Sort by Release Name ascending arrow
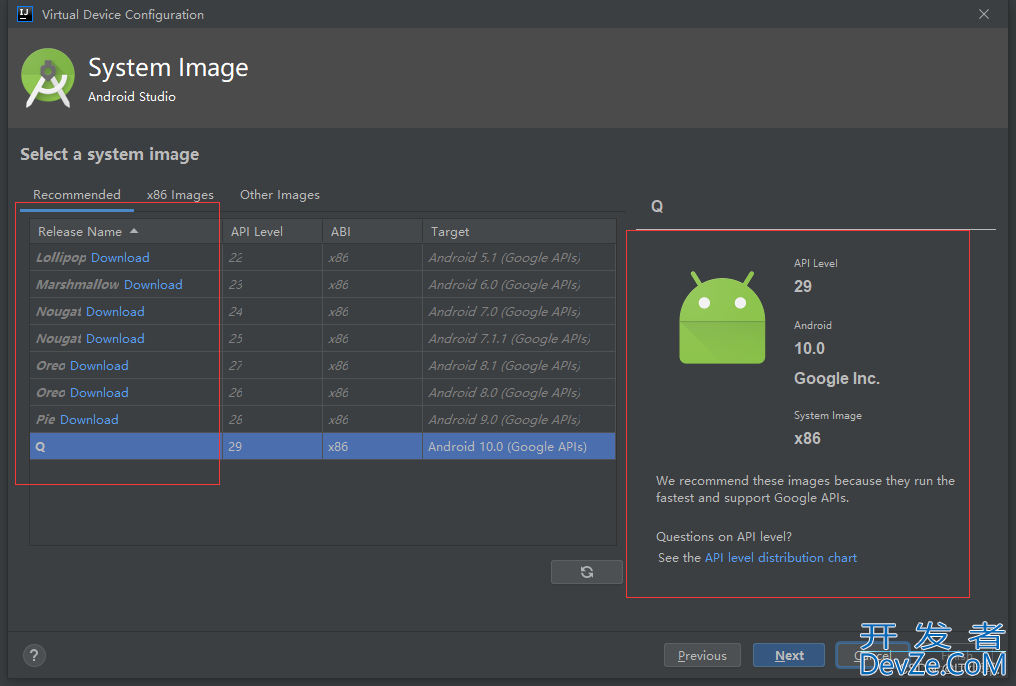The width and height of the screenshot is (1016, 686). 134,231
